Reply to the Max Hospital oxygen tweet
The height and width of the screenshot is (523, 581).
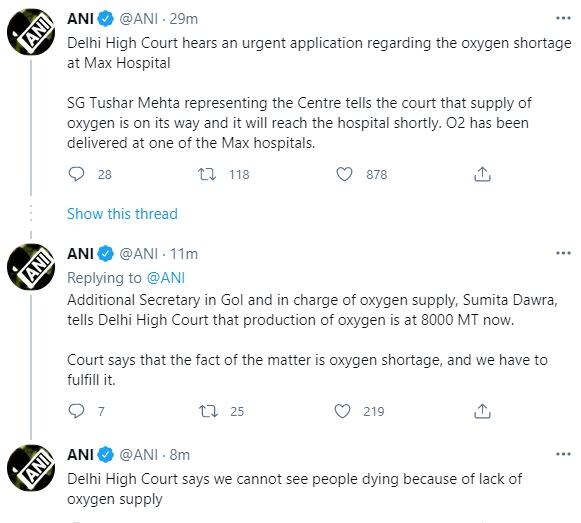(x=76, y=174)
